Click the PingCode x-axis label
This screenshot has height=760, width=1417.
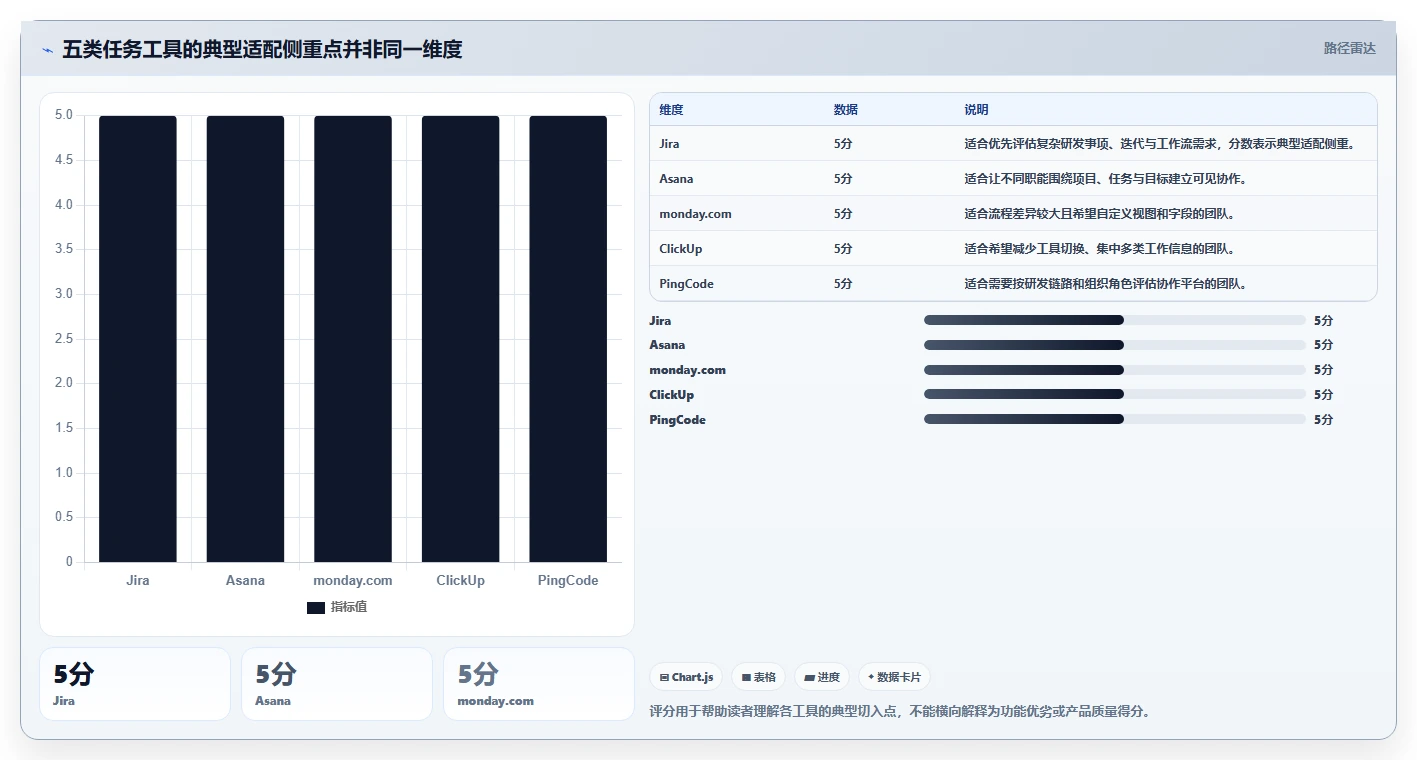(568, 580)
